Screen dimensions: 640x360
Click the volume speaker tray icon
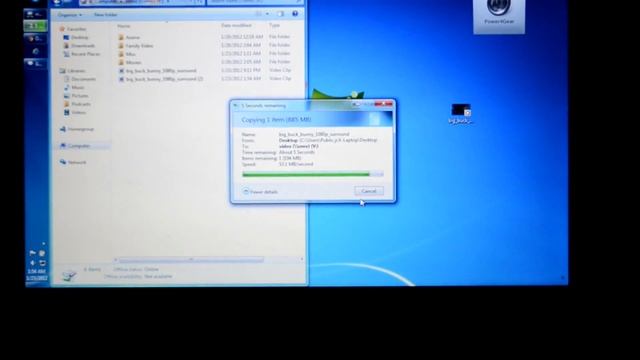click(x=32, y=263)
